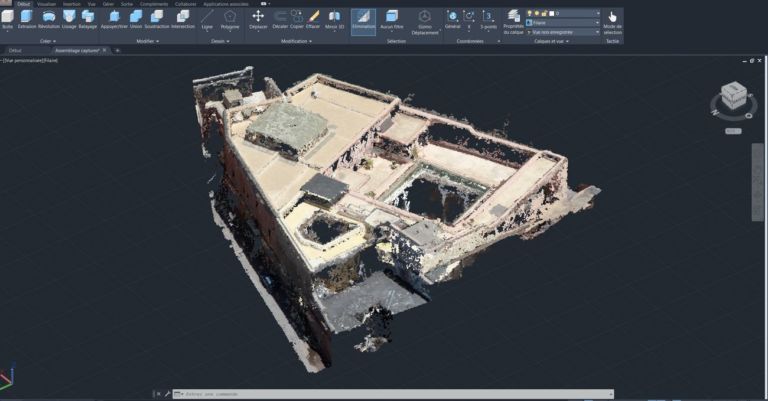Toggle the Élimination selection option
768x401 pixels.
364,20
